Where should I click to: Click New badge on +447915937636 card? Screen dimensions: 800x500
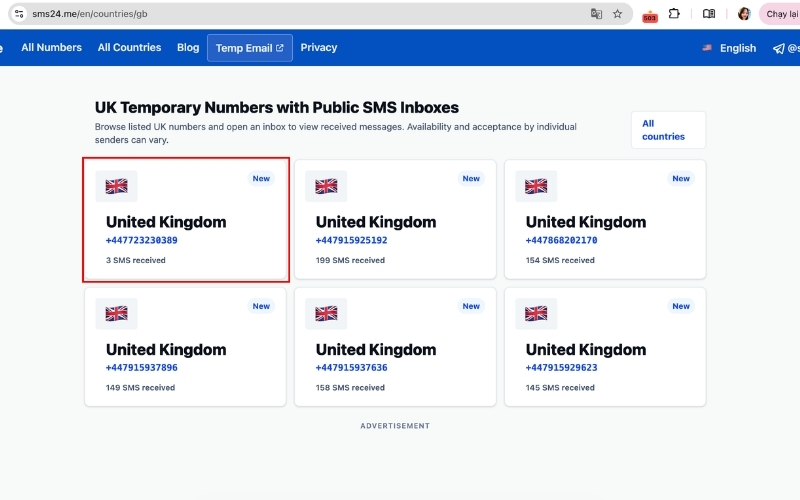pos(471,306)
